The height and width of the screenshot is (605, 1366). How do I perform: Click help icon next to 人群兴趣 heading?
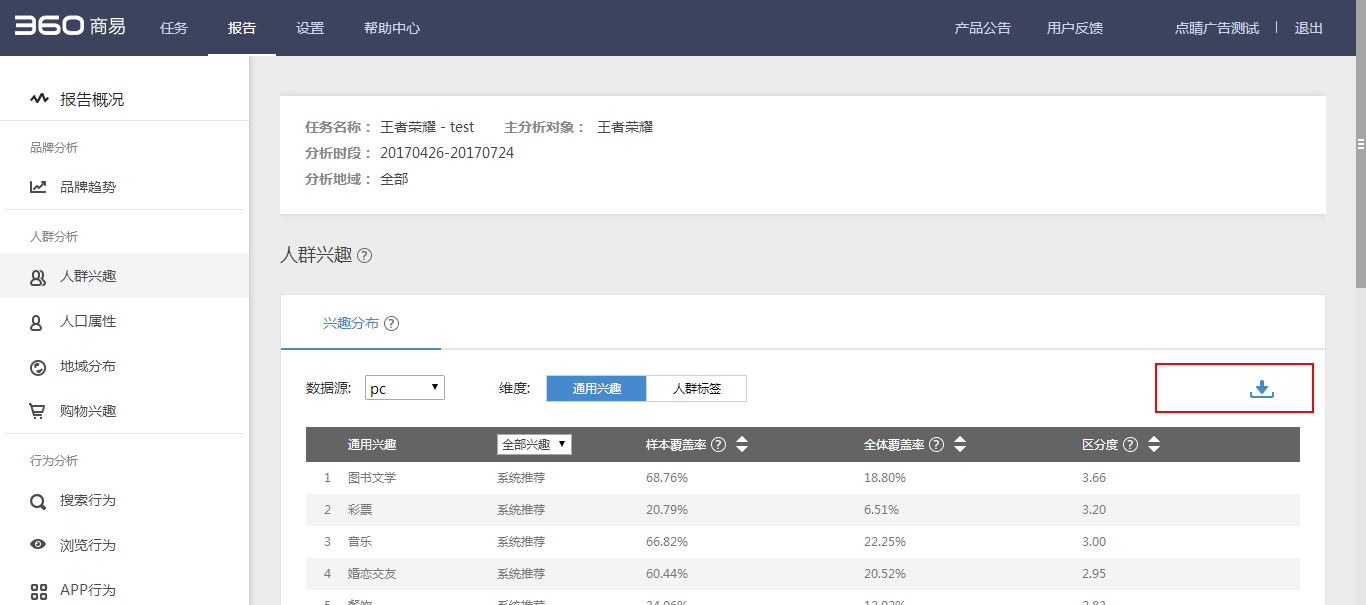364,256
